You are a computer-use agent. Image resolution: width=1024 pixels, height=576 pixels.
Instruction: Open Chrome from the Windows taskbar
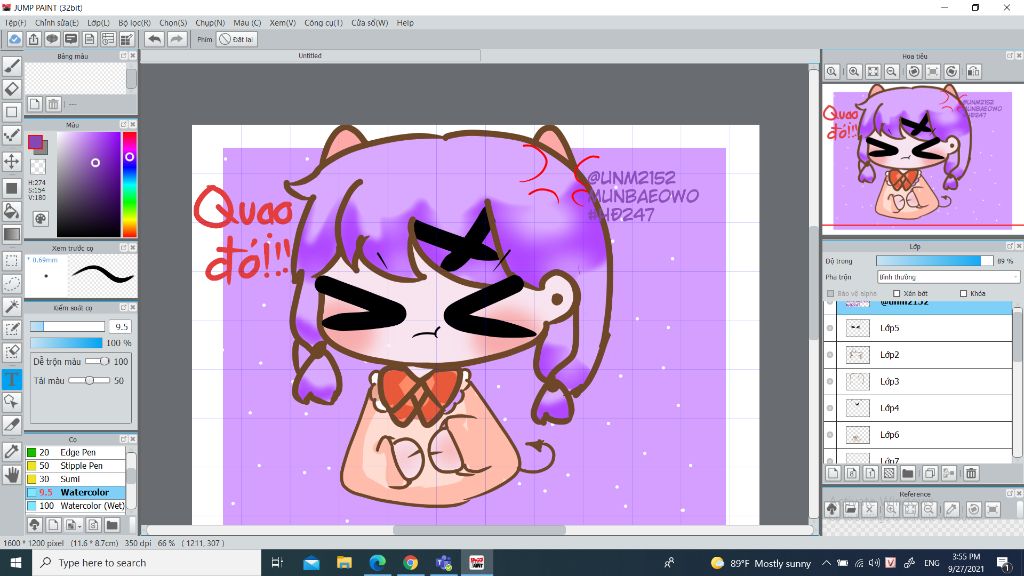[x=410, y=562]
